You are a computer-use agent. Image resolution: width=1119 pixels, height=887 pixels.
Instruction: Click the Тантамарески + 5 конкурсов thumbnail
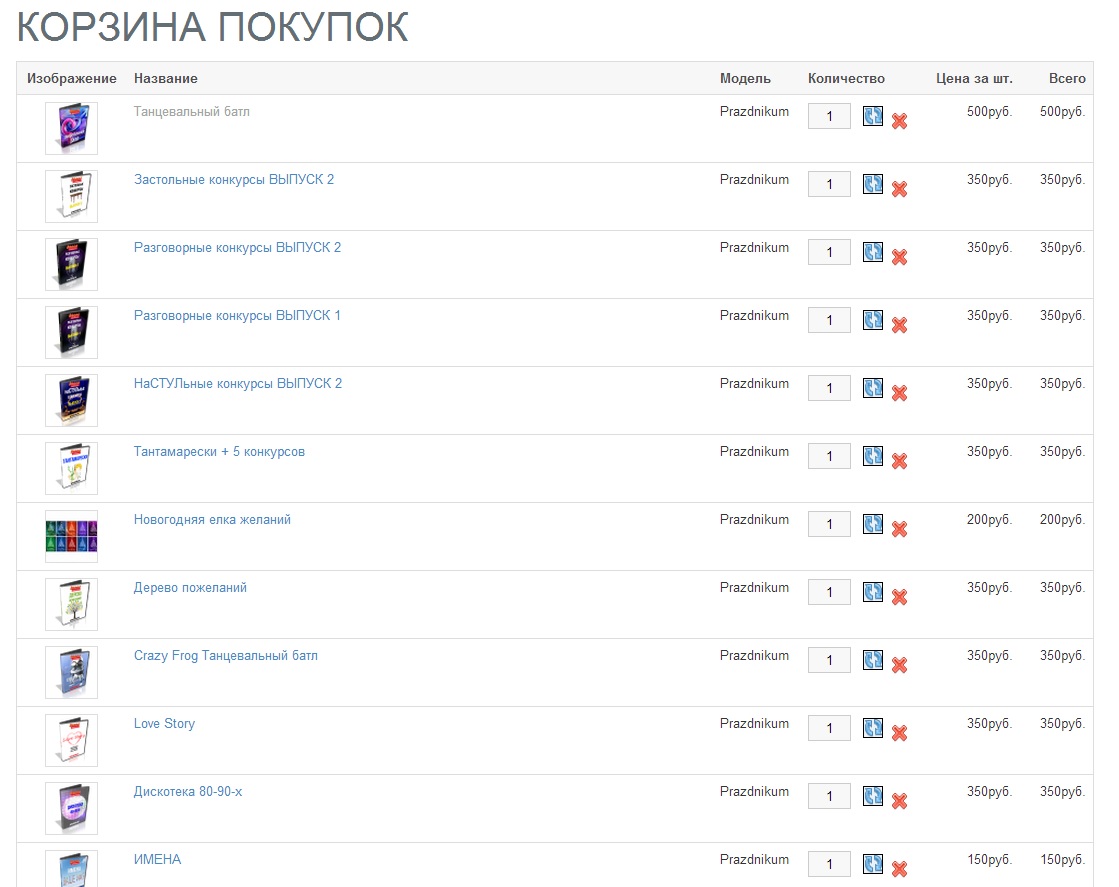(x=71, y=469)
